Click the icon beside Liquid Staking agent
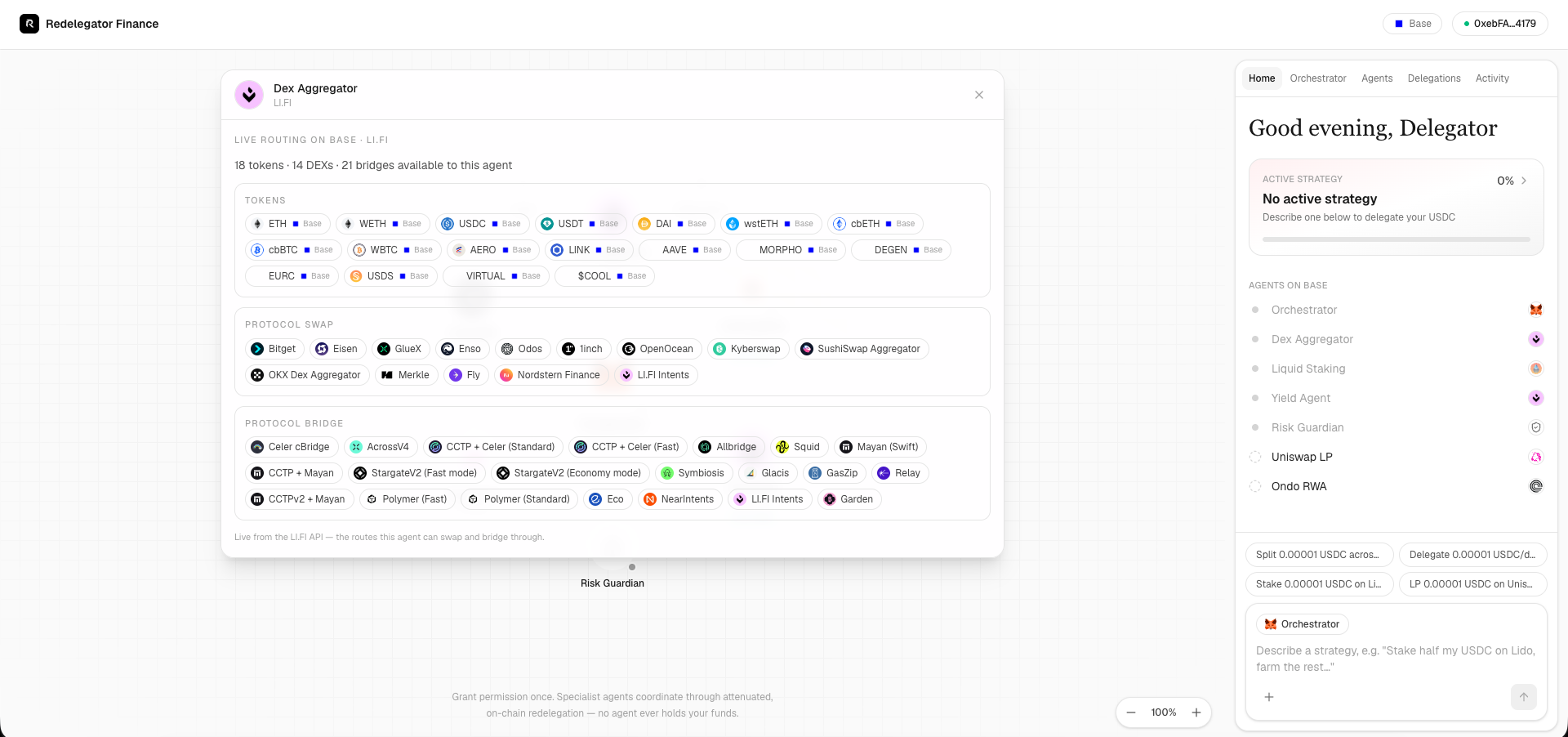 [1536, 368]
